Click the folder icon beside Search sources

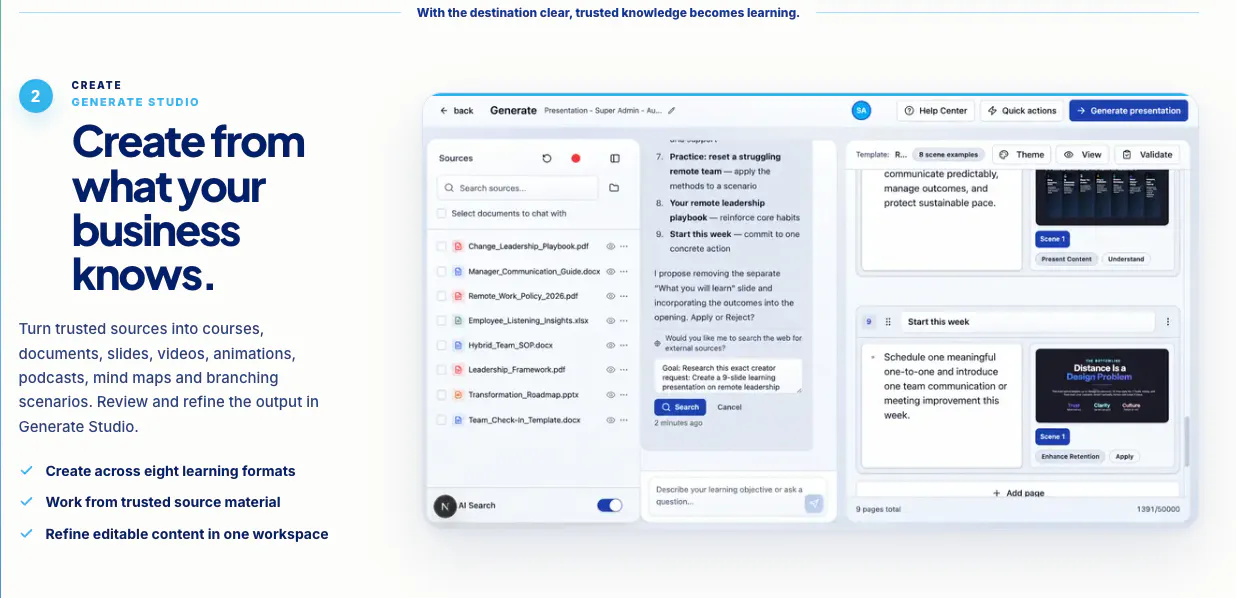[x=614, y=188]
